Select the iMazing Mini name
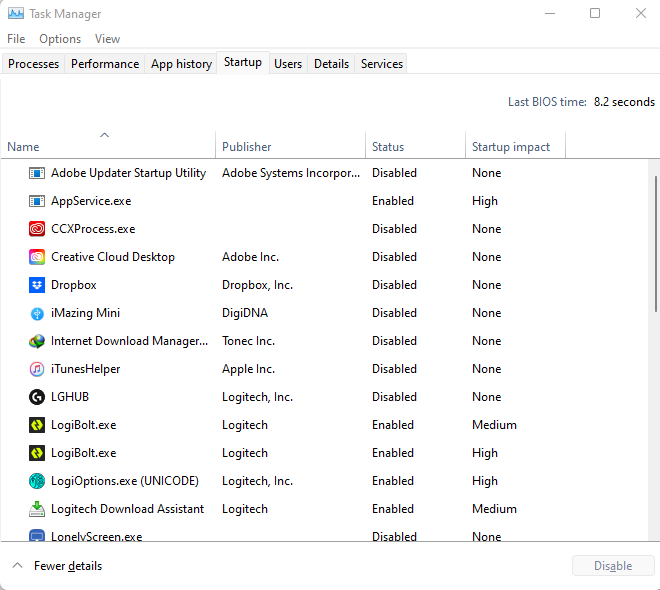 tap(85, 313)
